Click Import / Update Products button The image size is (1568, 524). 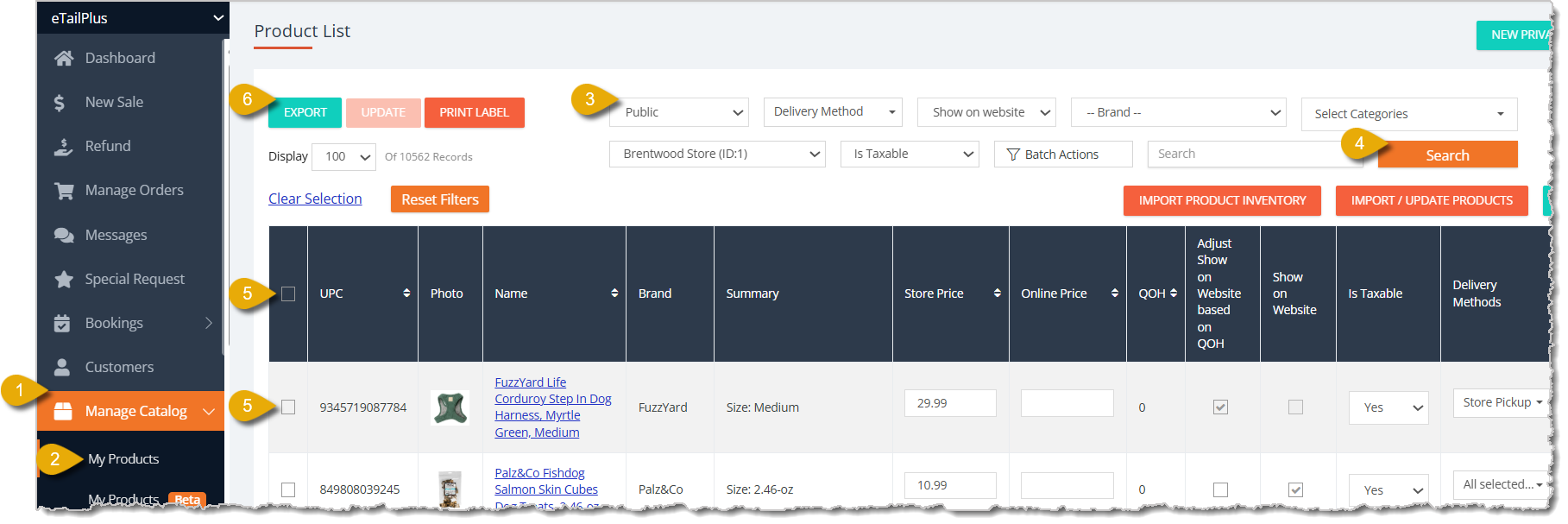(1432, 200)
